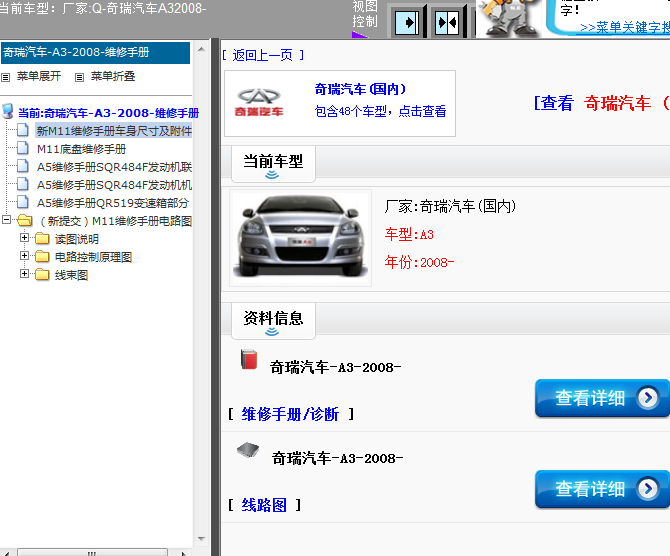This screenshot has width=670, height=556.
Task: Click document icon of M11底盘维修手册
Action: [x=23, y=148]
